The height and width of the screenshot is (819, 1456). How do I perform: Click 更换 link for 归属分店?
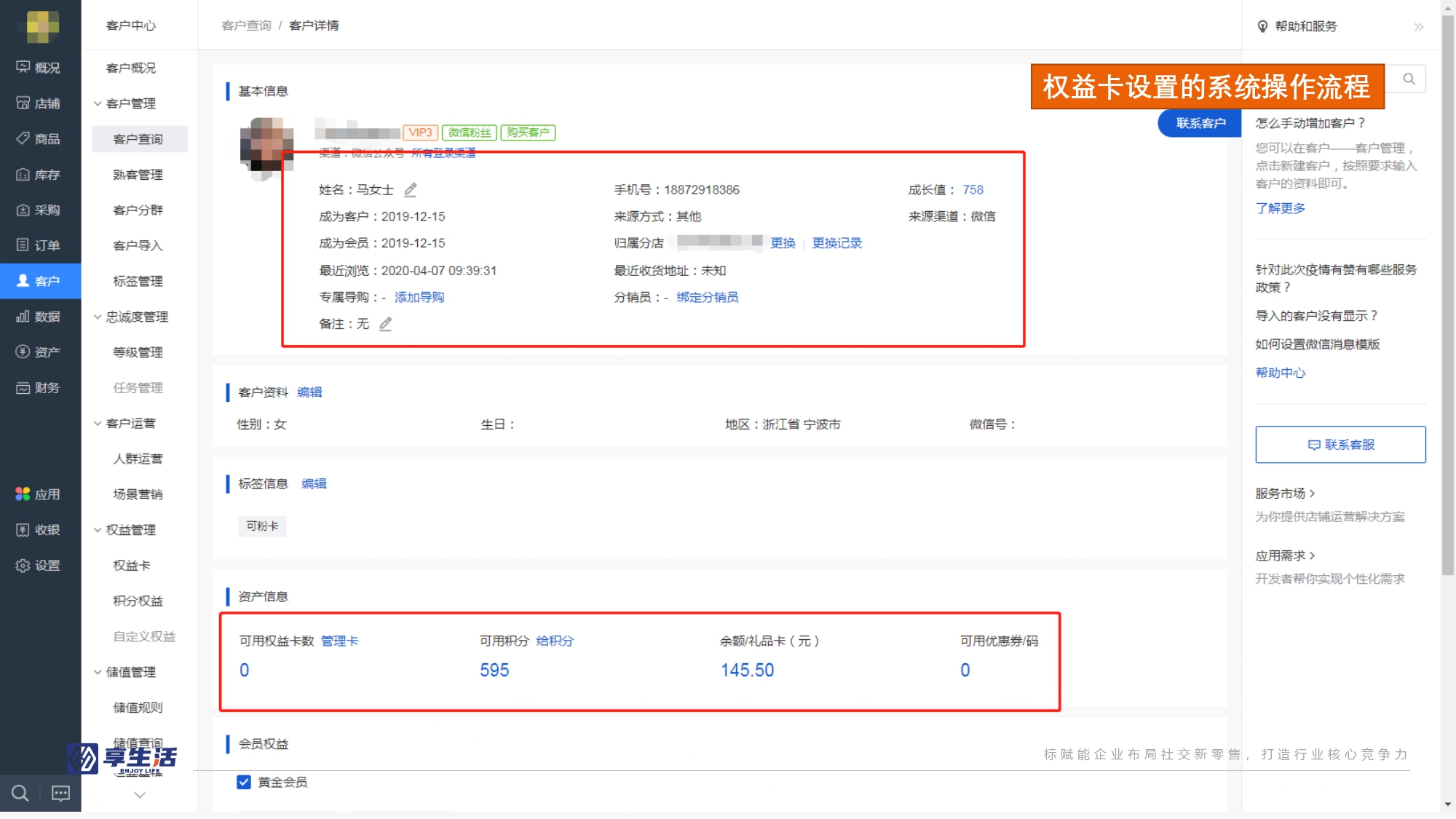click(x=783, y=243)
